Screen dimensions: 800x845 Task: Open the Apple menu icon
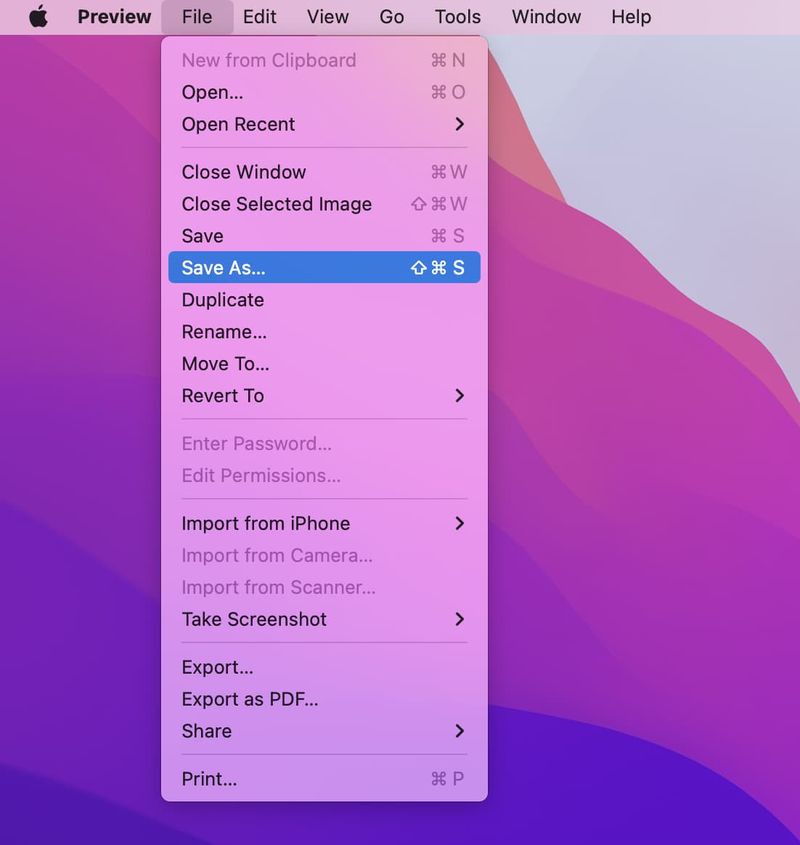pos(38,17)
